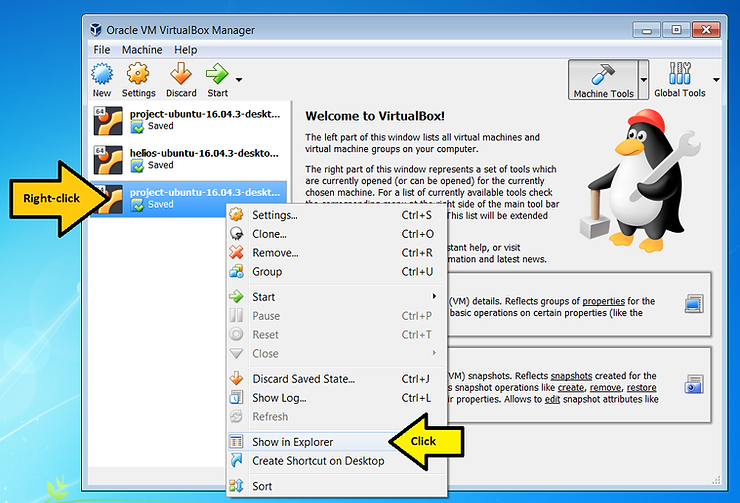Image resolution: width=740 pixels, height=503 pixels.
Task: Click the green Start arrow toolbar icon
Action: coord(217,75)
